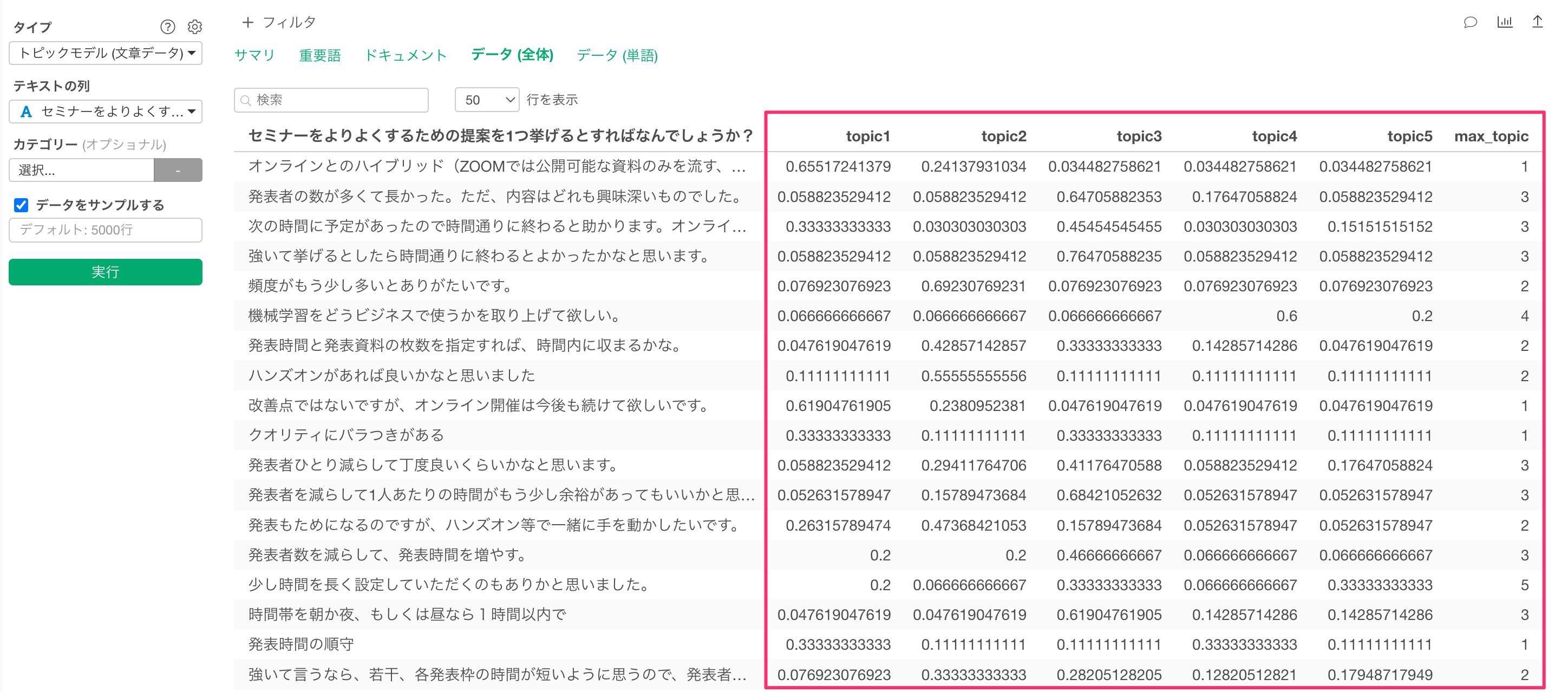Click value 0.41176470588 in topic3
The height and width of the screenshot is (692, 1568).
tap(1109, 466)
